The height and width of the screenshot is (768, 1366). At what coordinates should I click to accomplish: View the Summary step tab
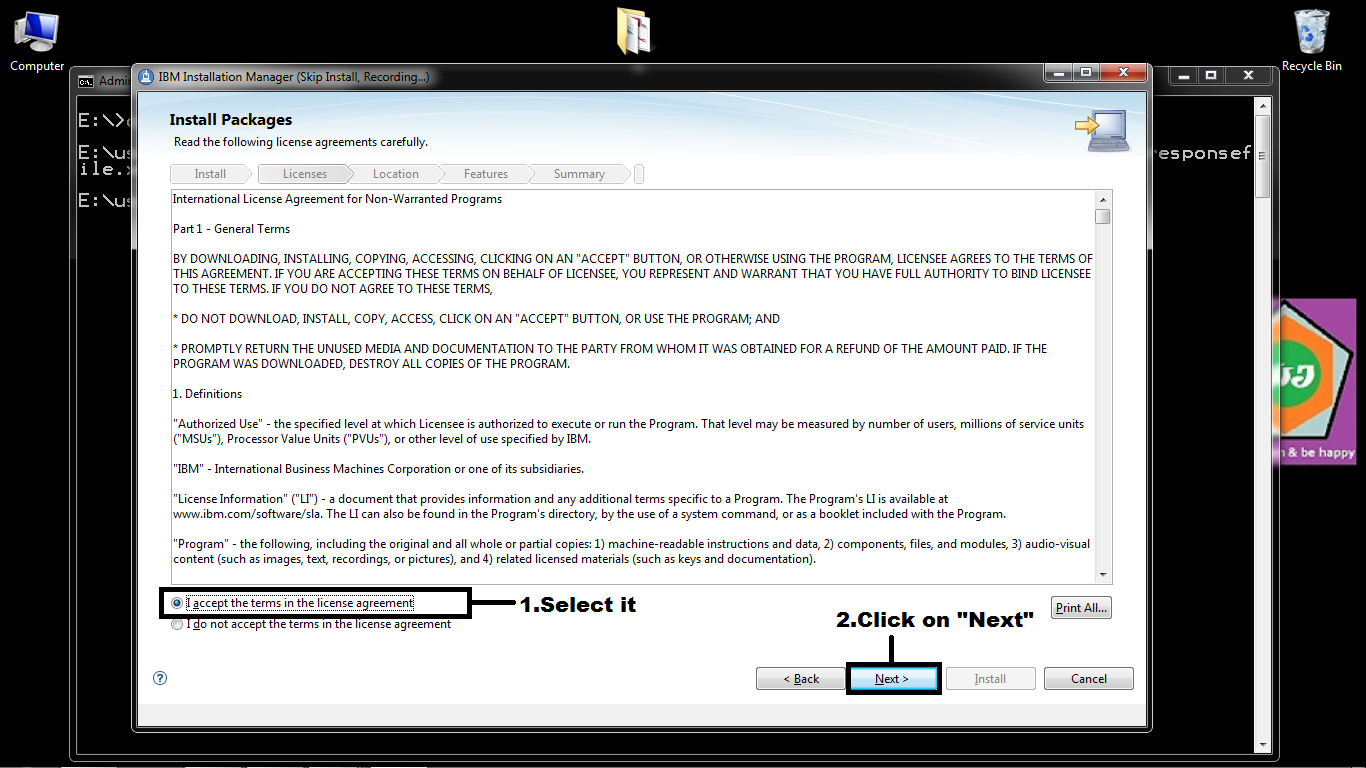point(578,173)
